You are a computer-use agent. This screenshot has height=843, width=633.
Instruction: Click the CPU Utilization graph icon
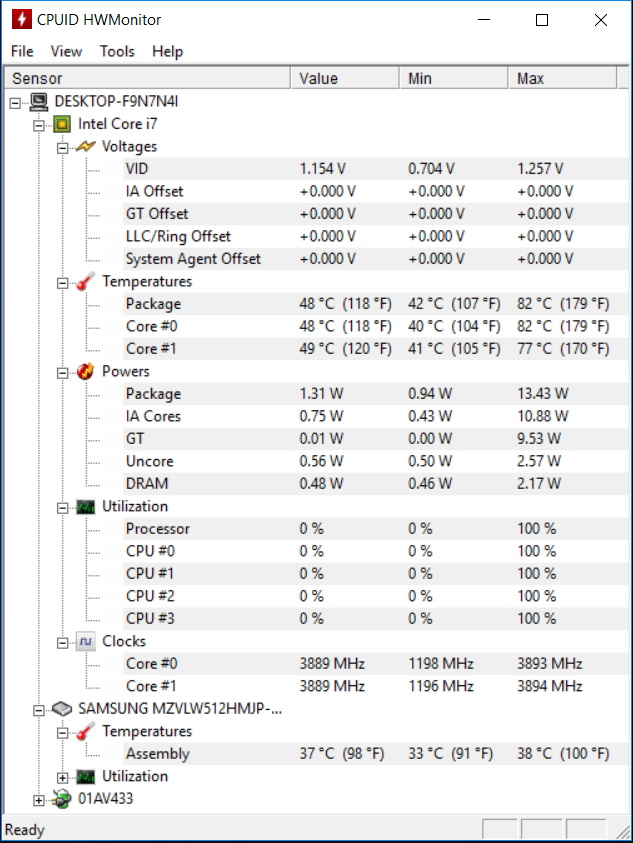coord(86,506)
